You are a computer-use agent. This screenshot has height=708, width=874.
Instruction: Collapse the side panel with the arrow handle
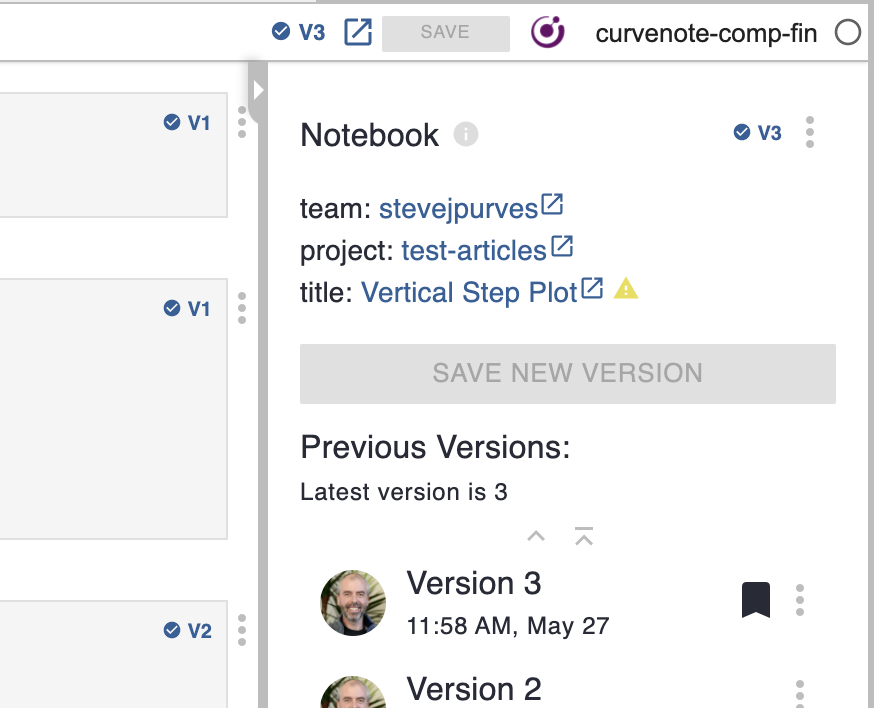257,90
